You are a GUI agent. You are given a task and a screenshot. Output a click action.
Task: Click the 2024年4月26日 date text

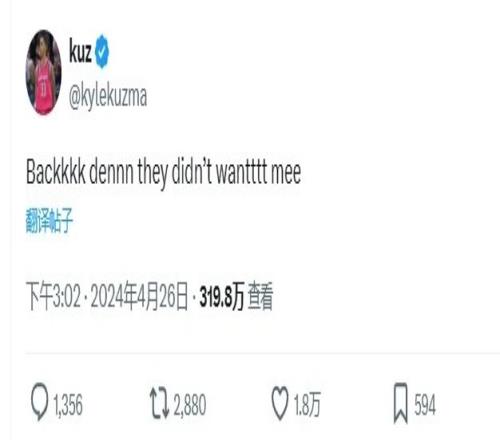pyautogui.click(x=139, y=296)
